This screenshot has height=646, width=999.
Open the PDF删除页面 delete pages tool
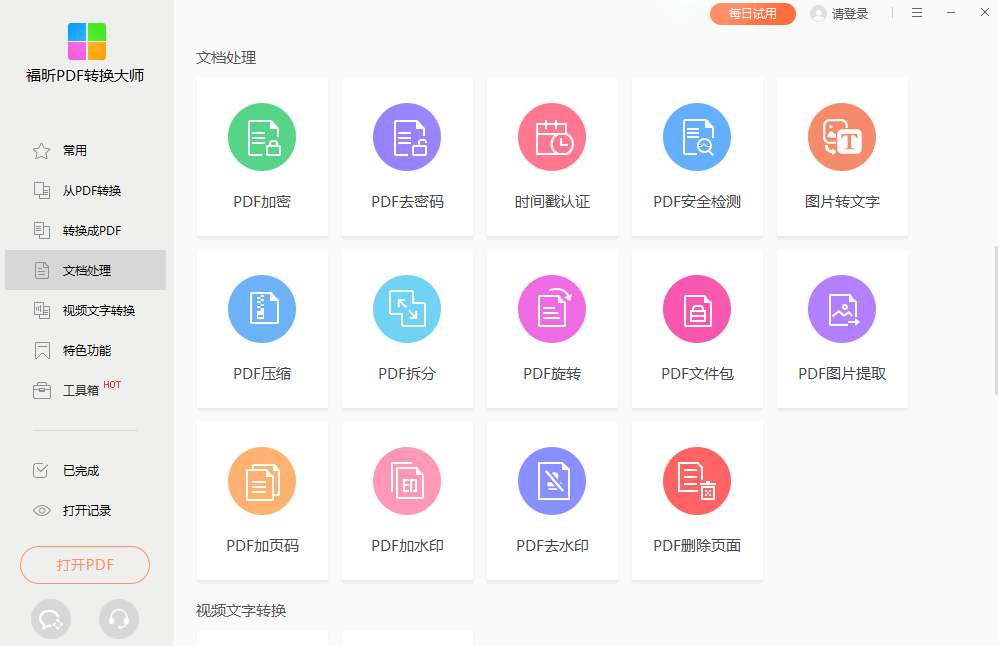pyautogui.click(x=697, y=481)
